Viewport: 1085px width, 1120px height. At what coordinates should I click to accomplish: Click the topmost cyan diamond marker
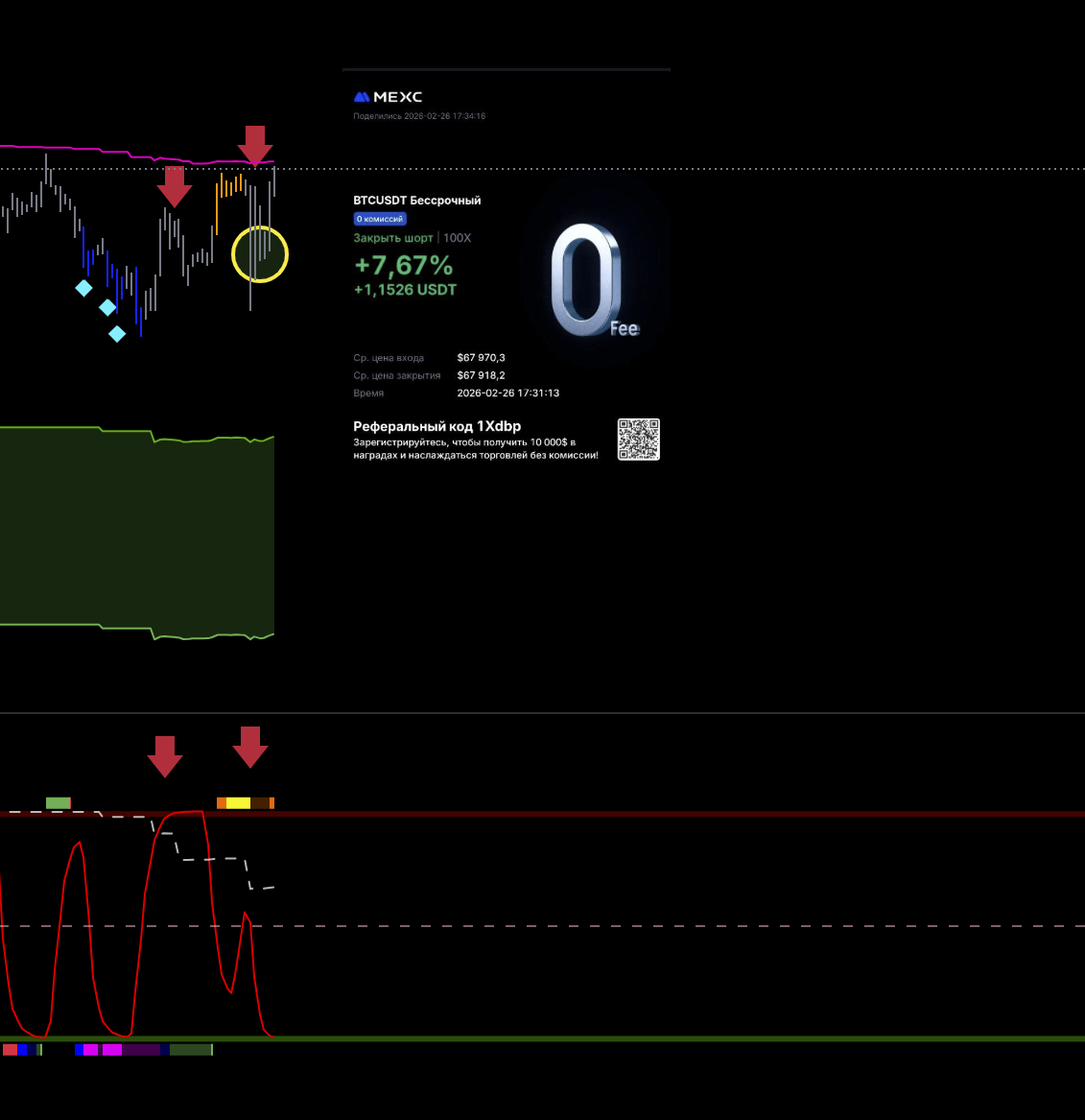point(84,287)
